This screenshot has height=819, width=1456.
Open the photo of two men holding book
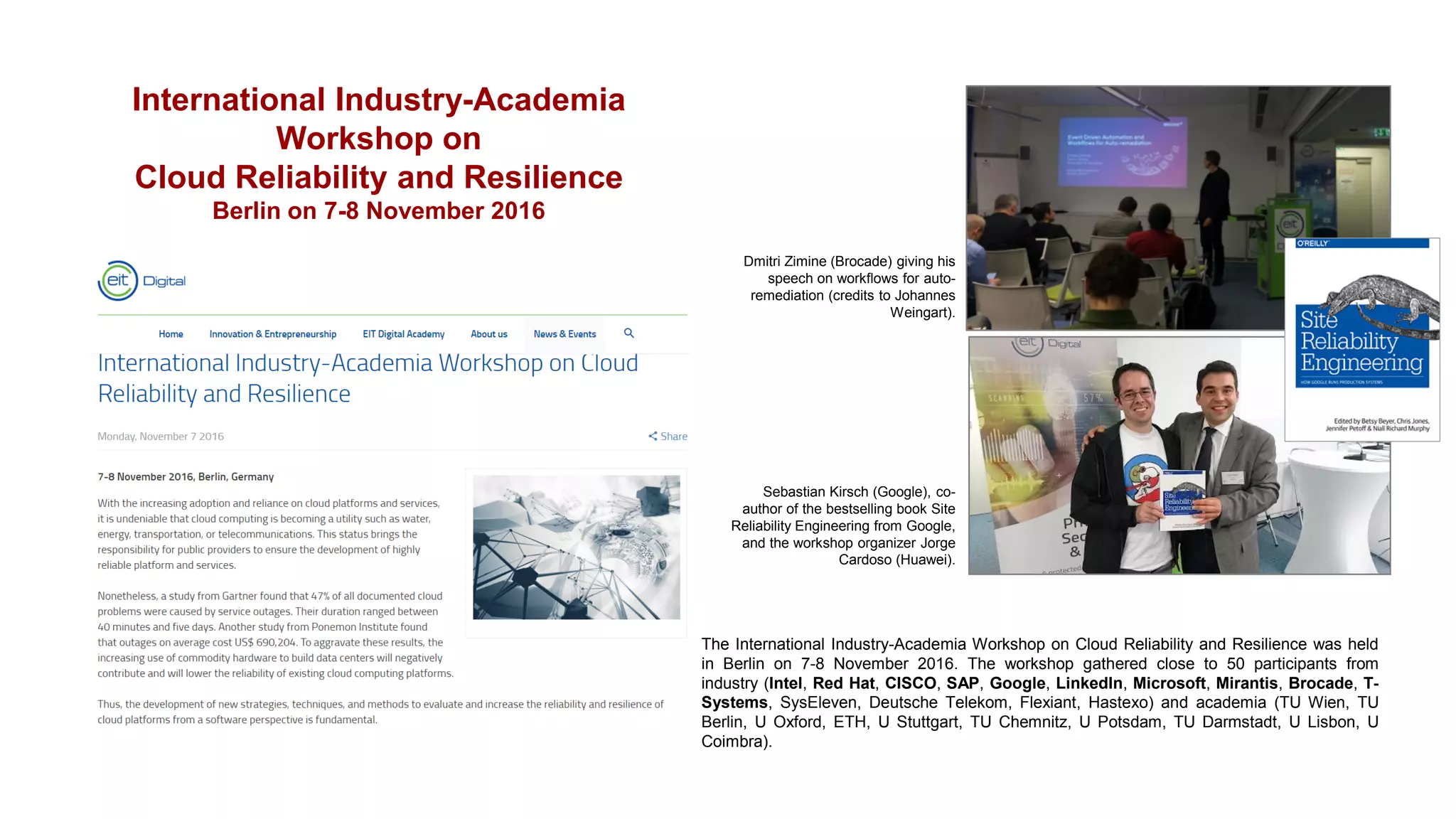1127,456
